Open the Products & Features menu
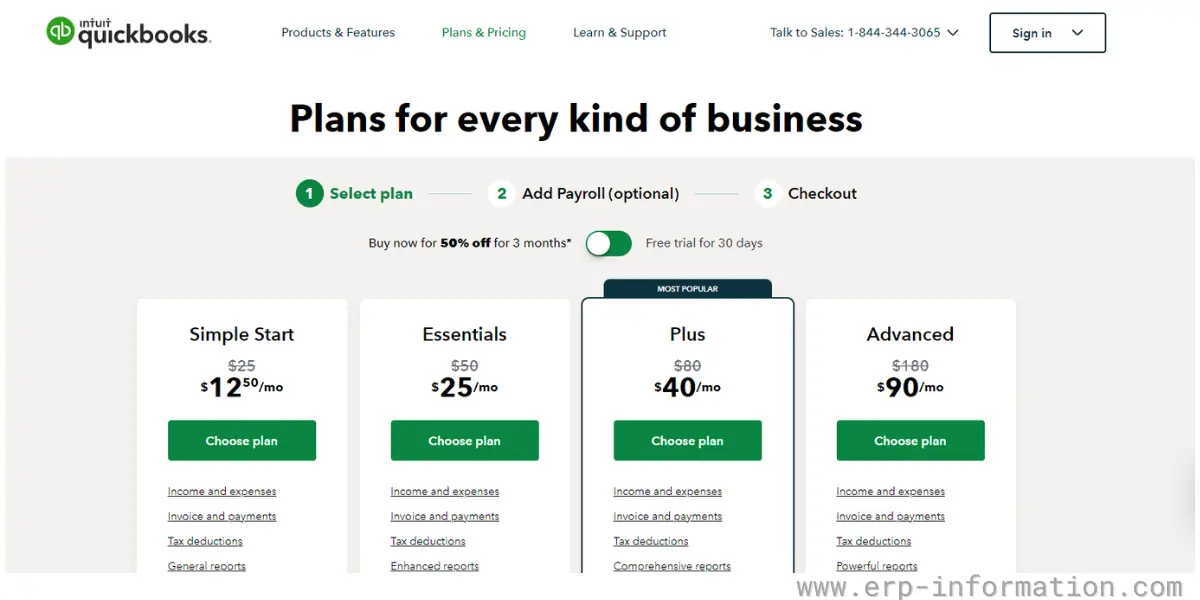This screenshot has height=600, width=1200. (338, 32)
